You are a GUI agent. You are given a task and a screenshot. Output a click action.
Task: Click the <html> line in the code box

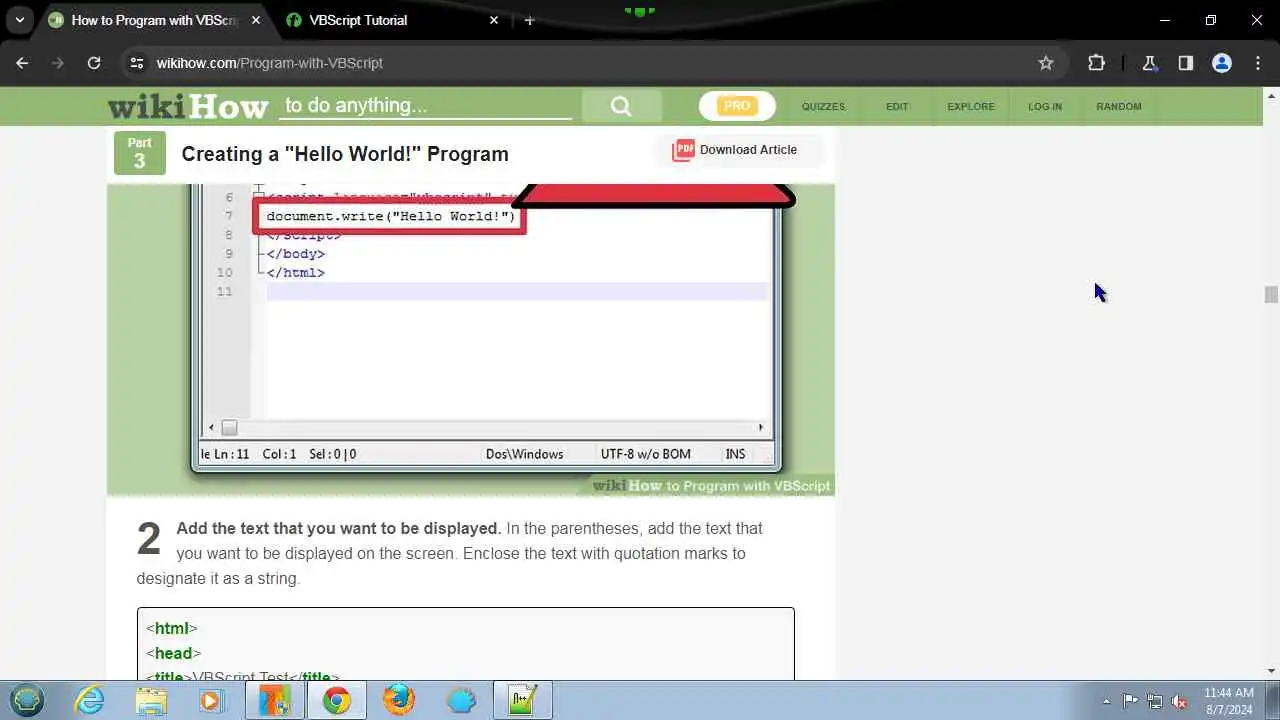point(172,628)
